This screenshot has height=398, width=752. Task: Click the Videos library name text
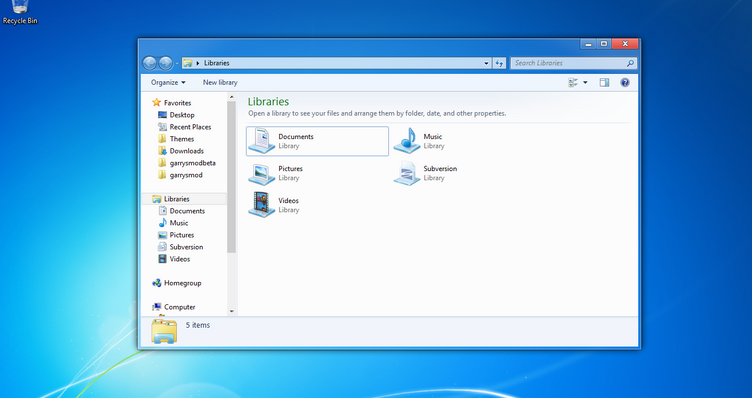click(x=288, y=201)
